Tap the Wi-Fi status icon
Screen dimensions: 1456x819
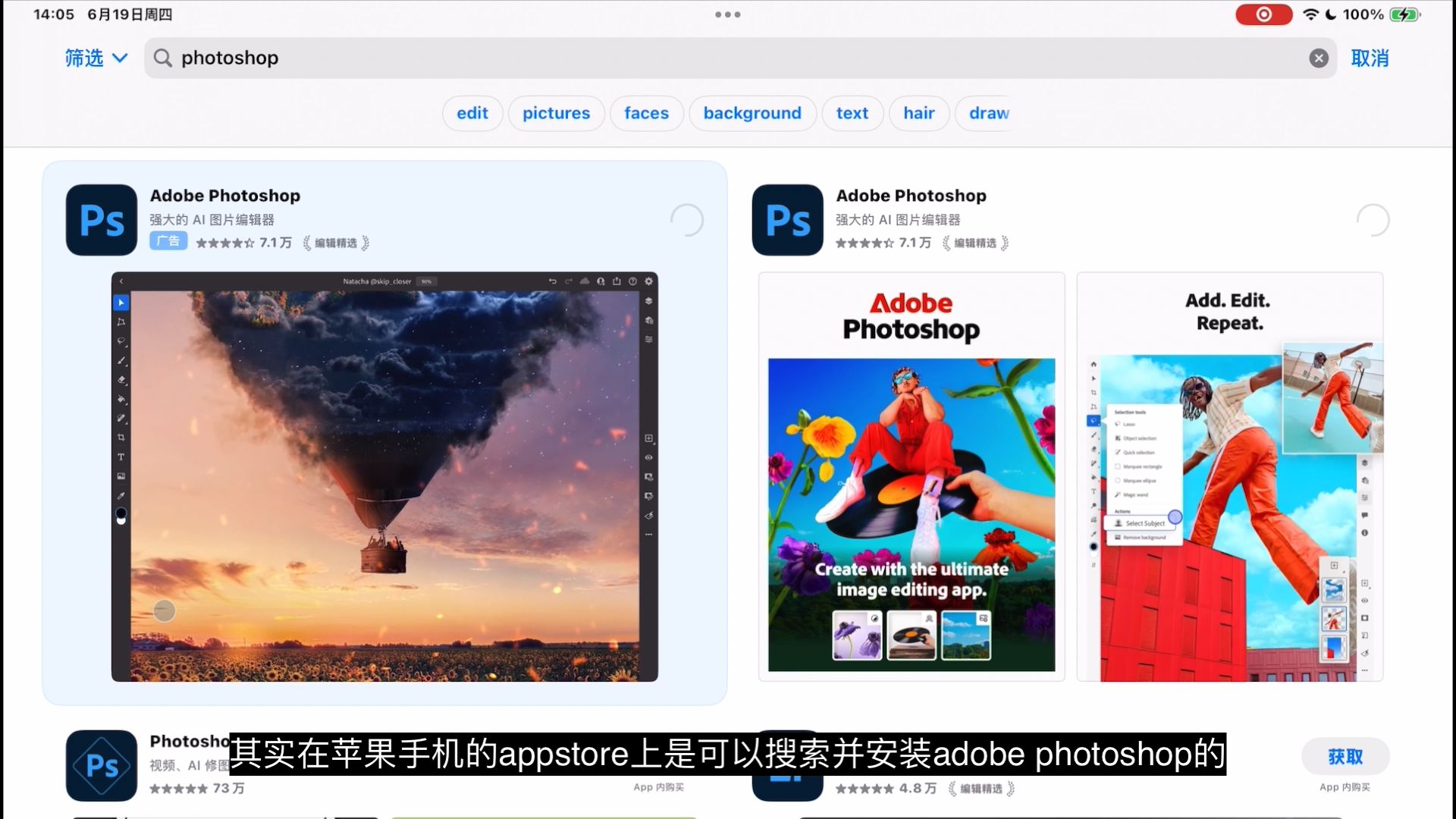[x=1310, y=14]
